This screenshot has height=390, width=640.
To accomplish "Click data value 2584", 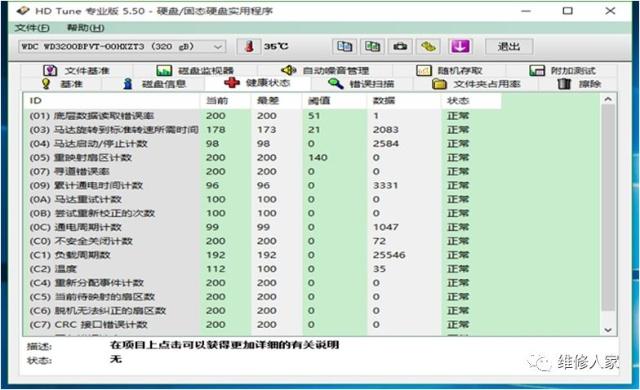I will 385,144.
